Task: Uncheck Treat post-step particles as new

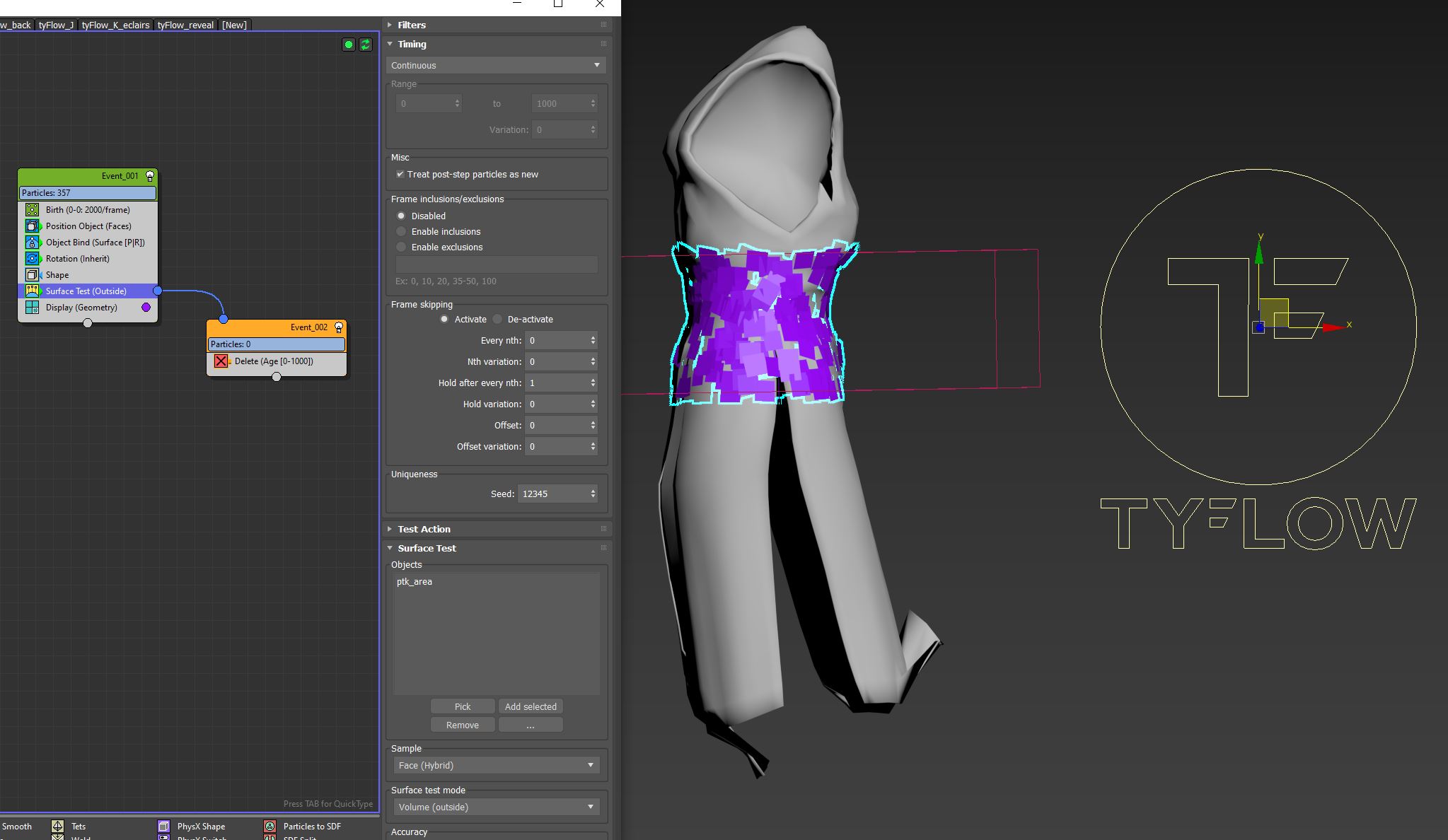Action: 400,175
